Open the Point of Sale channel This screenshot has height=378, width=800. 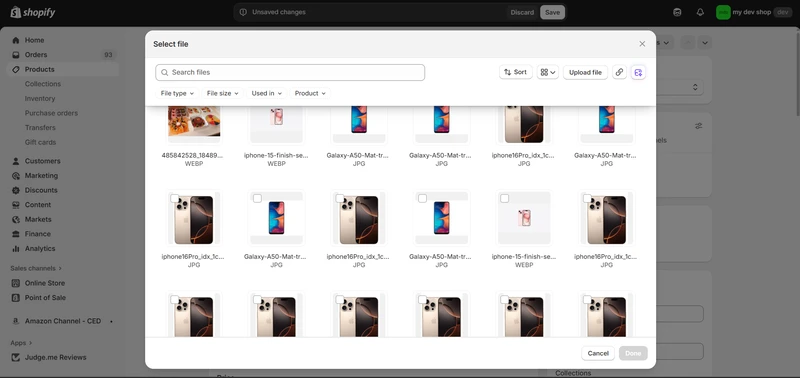45,297
